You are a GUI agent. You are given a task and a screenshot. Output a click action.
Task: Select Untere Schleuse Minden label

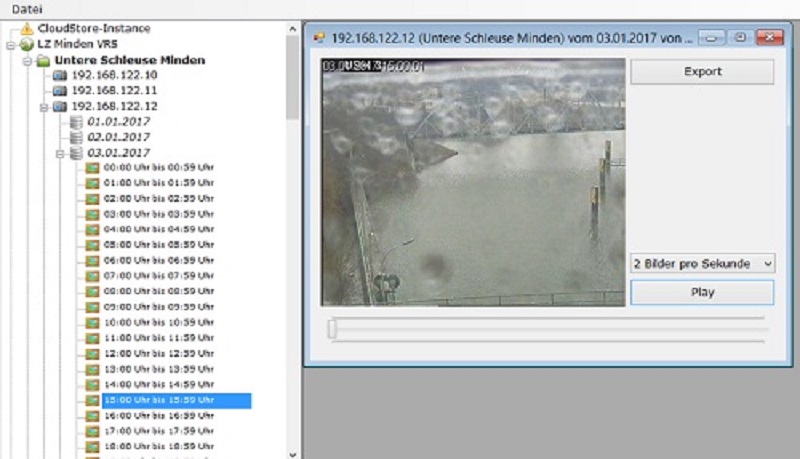pos(130,60)
